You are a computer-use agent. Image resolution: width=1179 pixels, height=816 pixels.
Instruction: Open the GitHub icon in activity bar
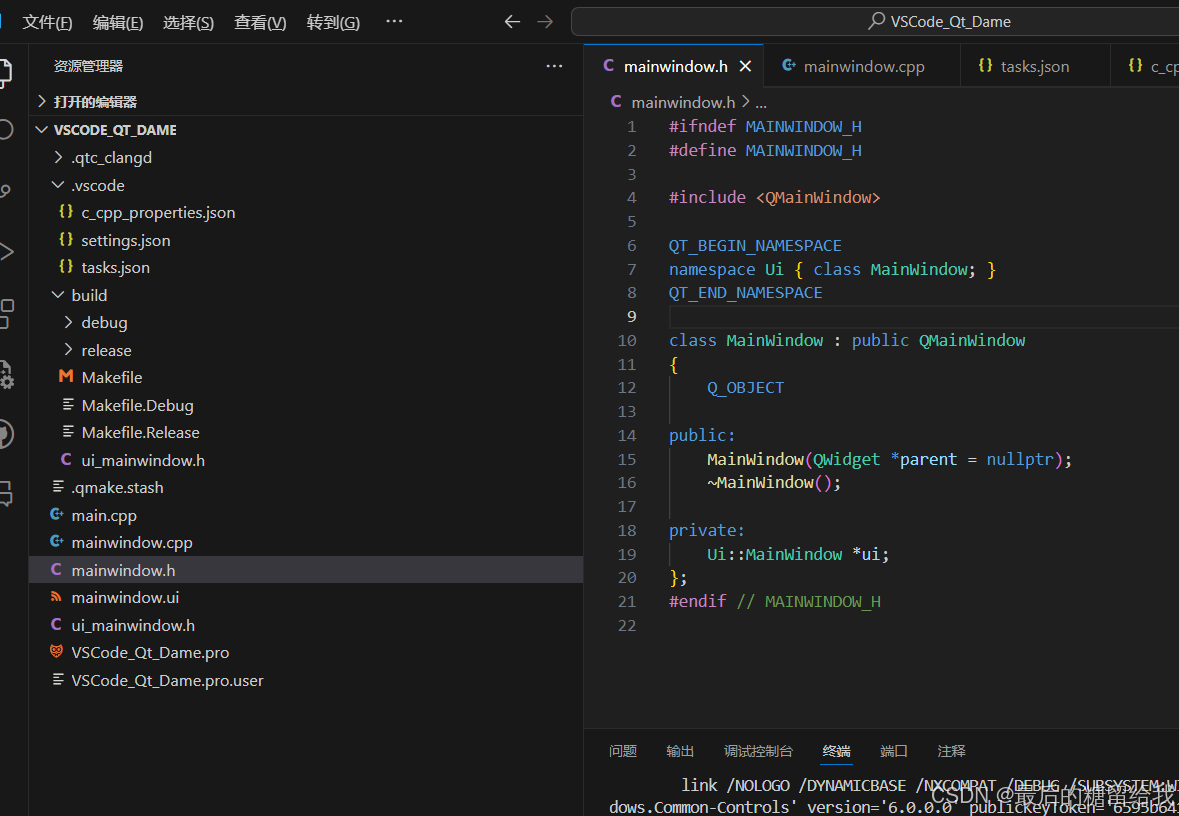click(x=6, y=434)
